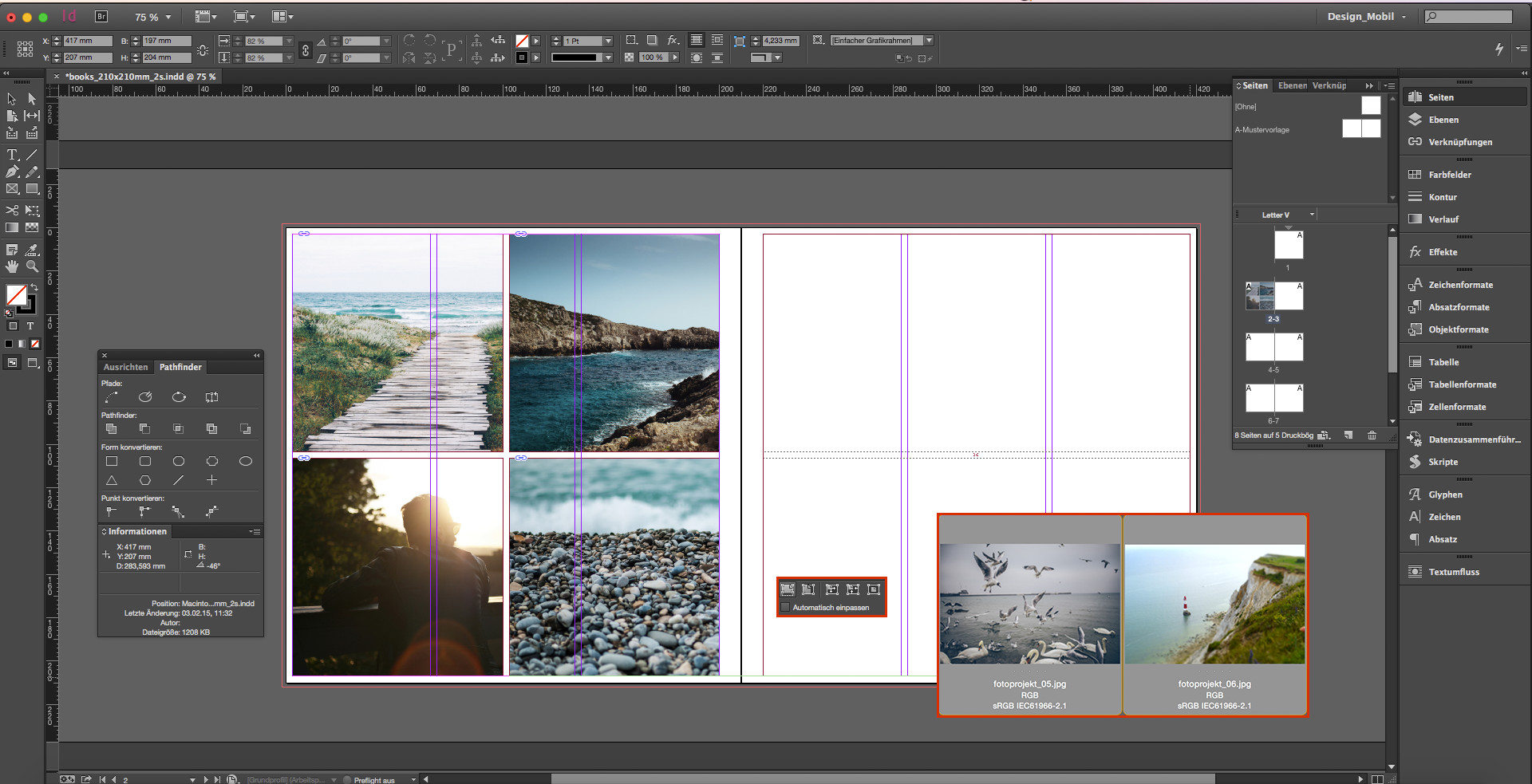The image size is (1532, 784).
Task: Open the [Einfacher Grafikrahmen] object style dropdown
Action: coord(928,40)
